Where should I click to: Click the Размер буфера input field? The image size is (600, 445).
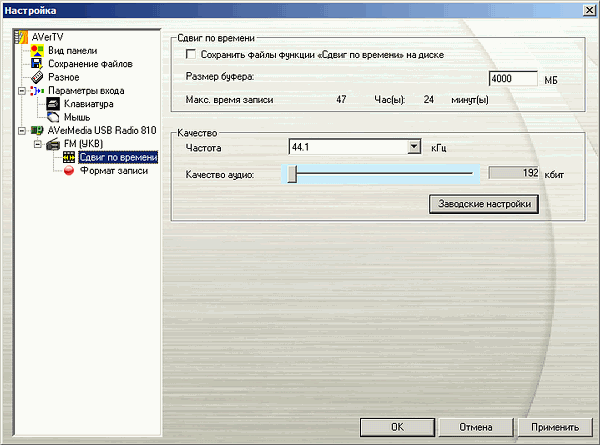point(513,79)
